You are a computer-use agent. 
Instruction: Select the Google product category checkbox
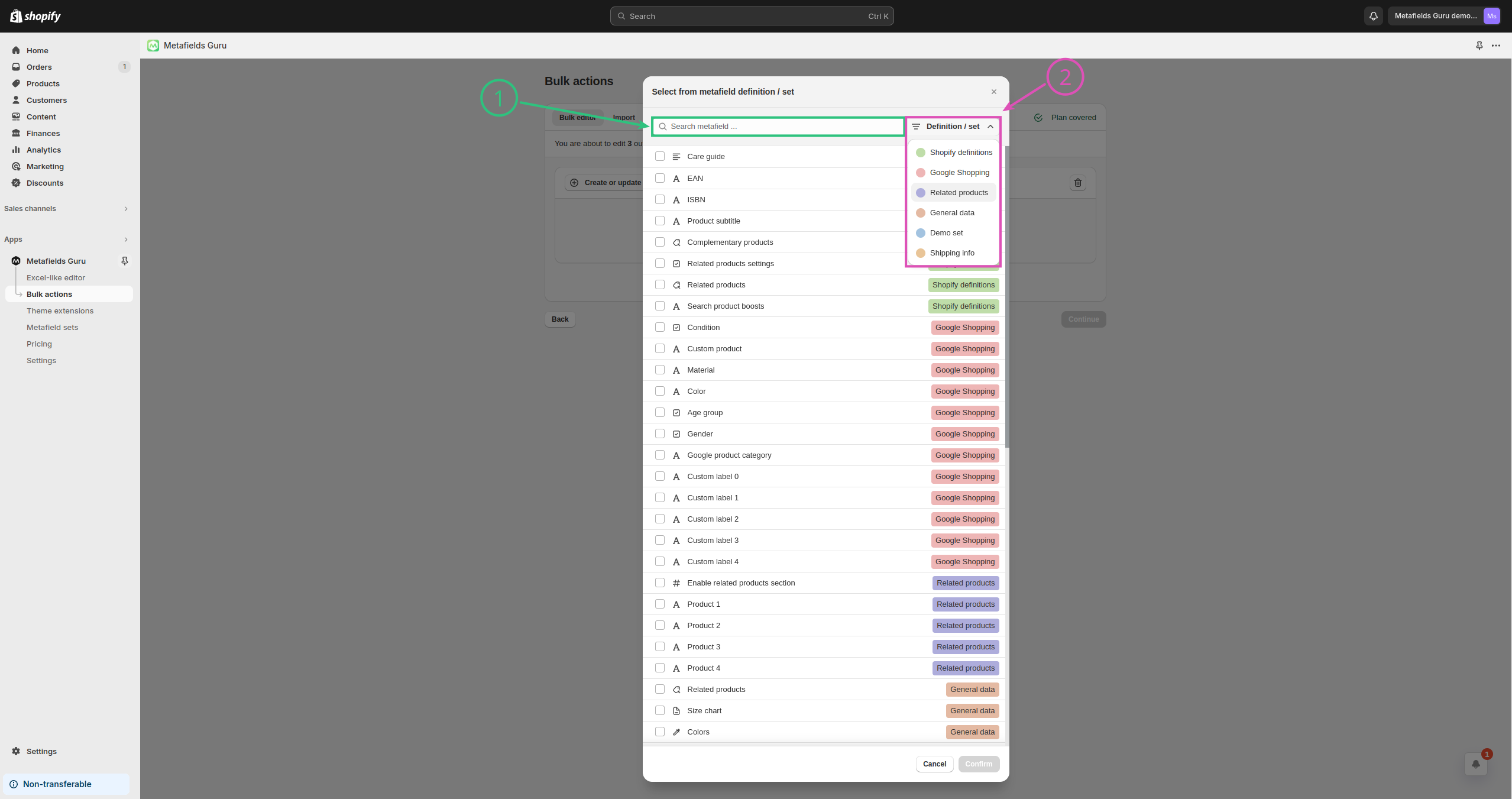coord(660,455)
